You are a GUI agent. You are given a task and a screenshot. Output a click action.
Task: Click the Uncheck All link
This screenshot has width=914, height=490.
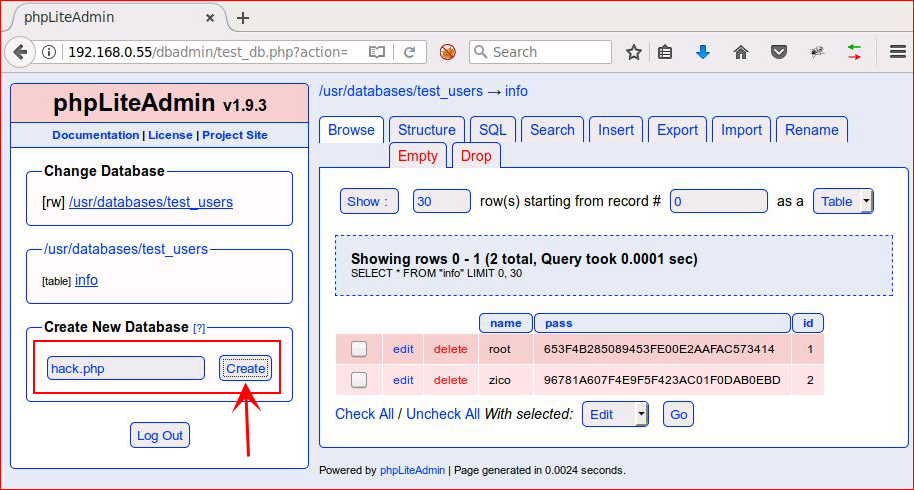coord(443,414)
